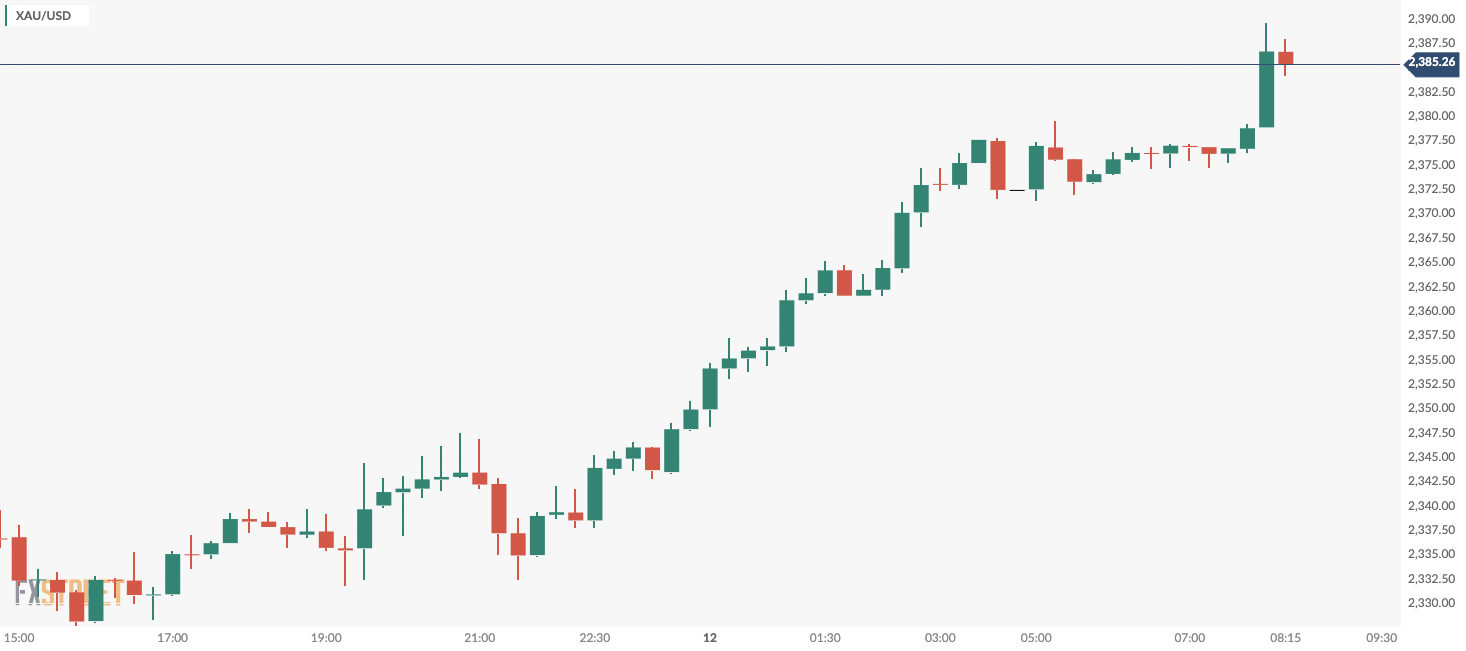This screenshot has height=651, width=1466.
Task: Click the green accent bar beside XAU/USD
Action: point(7,17)
